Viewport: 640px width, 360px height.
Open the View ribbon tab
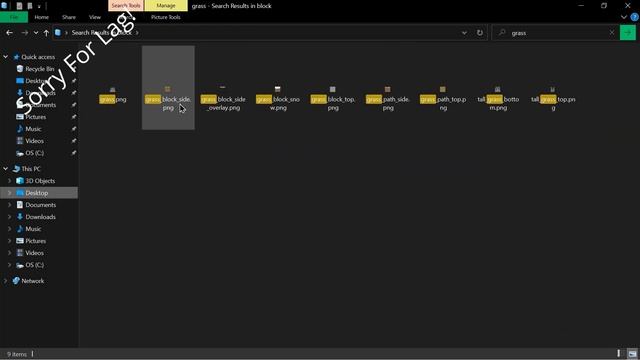point(95,17)
